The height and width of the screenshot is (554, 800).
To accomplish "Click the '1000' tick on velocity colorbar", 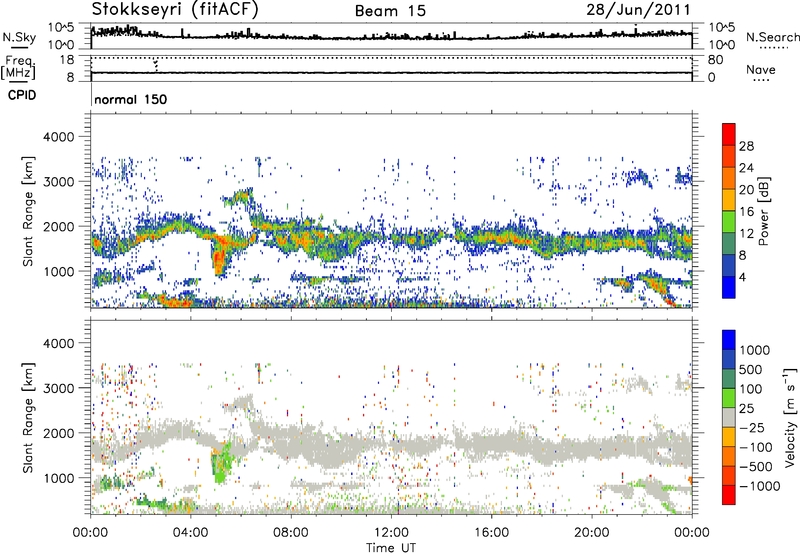I will click(x=755, y=350).
